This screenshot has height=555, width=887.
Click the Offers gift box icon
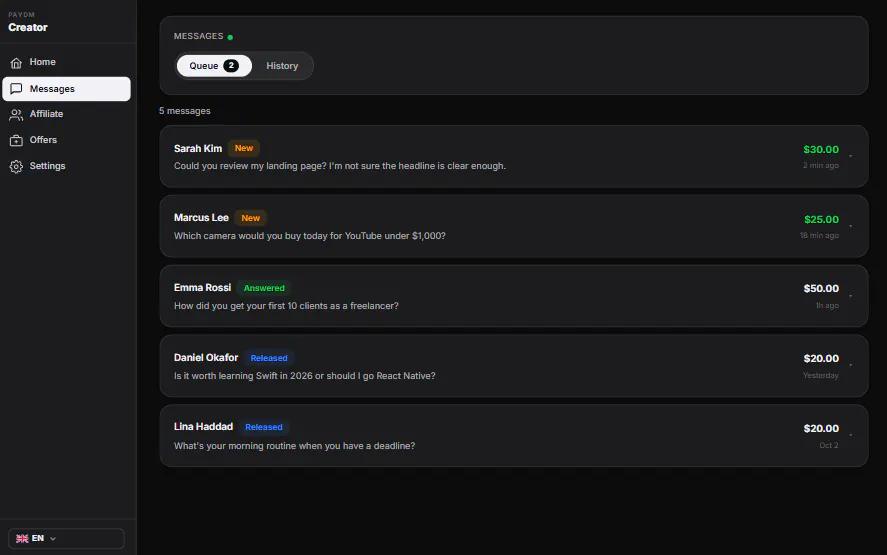(x=16, y=140)
